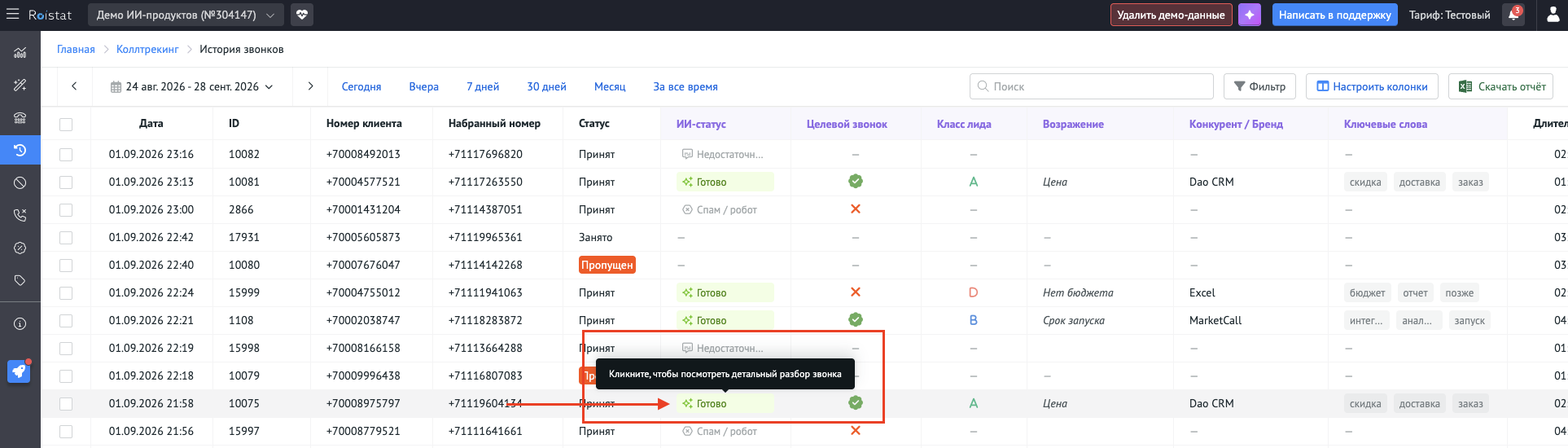Check the row with ID 10080
The image size is (1568, 448).
66,266
